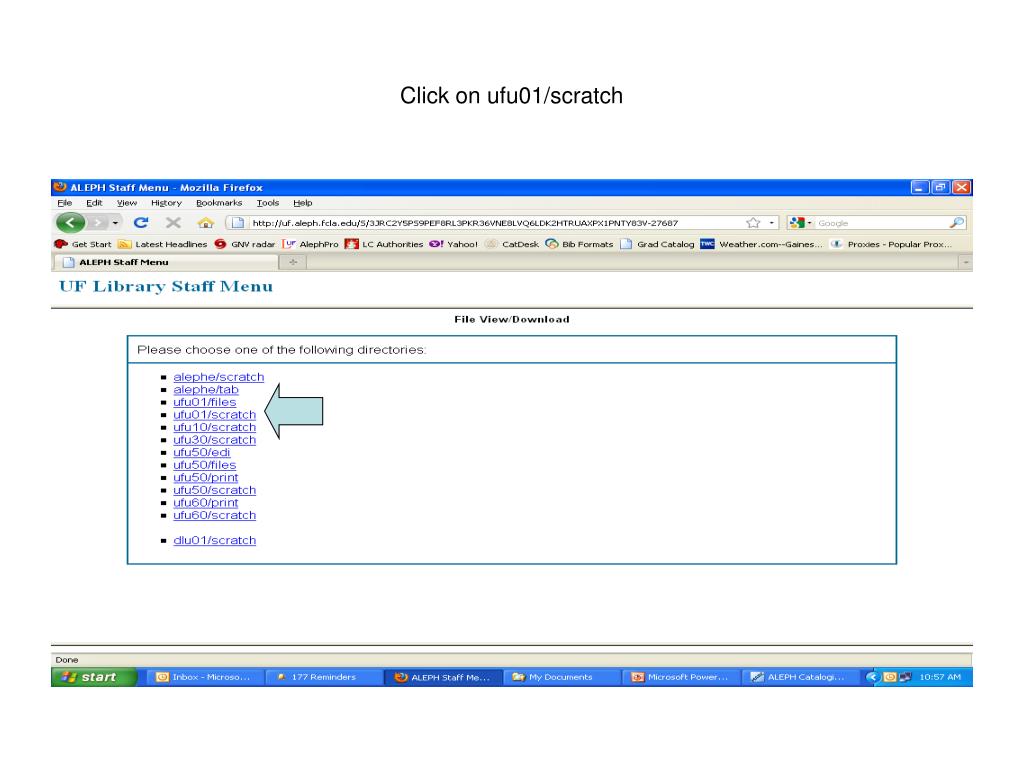Open the Latest Headlines feed bookmark
Viewport: 1024px width, 768px height.
[x=162, y=244]
